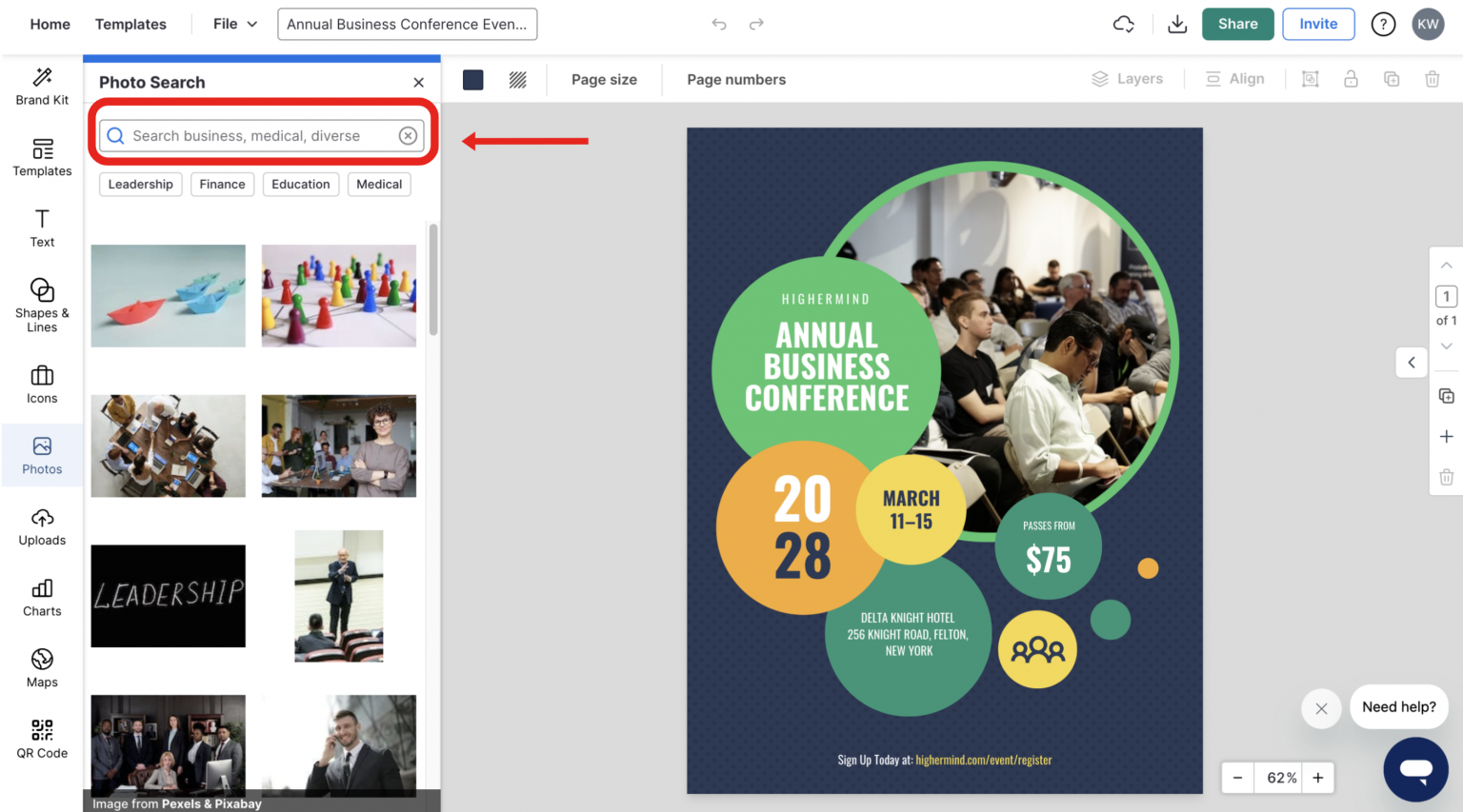Click the Share button

(x=1237, y=24)
